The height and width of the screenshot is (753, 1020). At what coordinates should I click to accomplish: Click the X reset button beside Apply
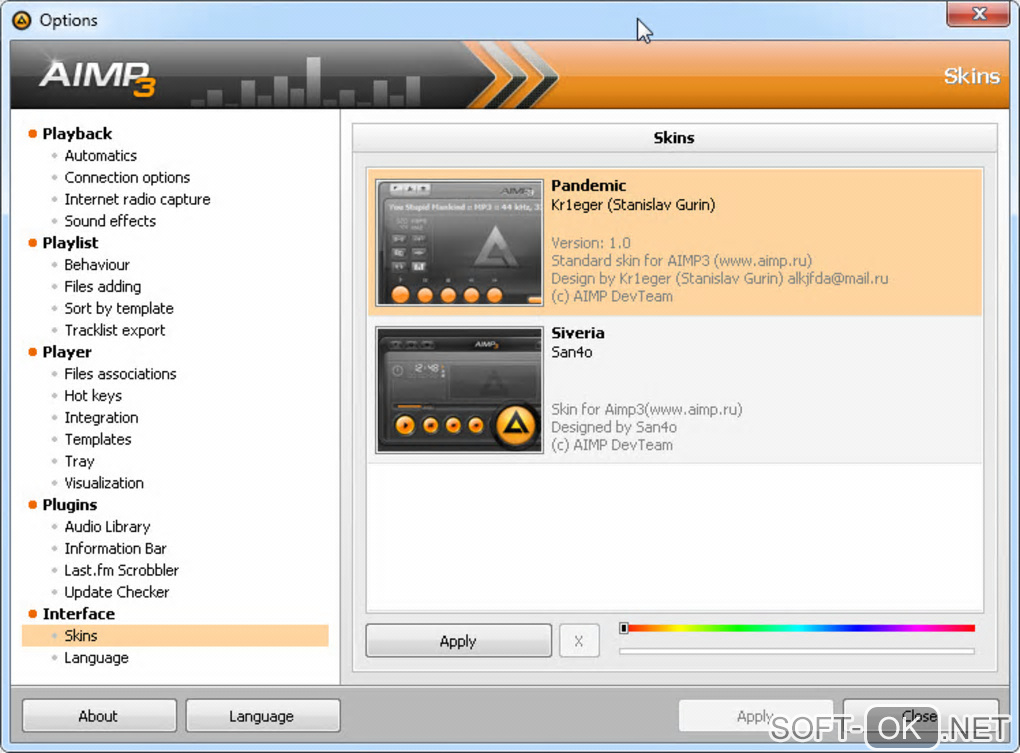click(x=578, y=641)
